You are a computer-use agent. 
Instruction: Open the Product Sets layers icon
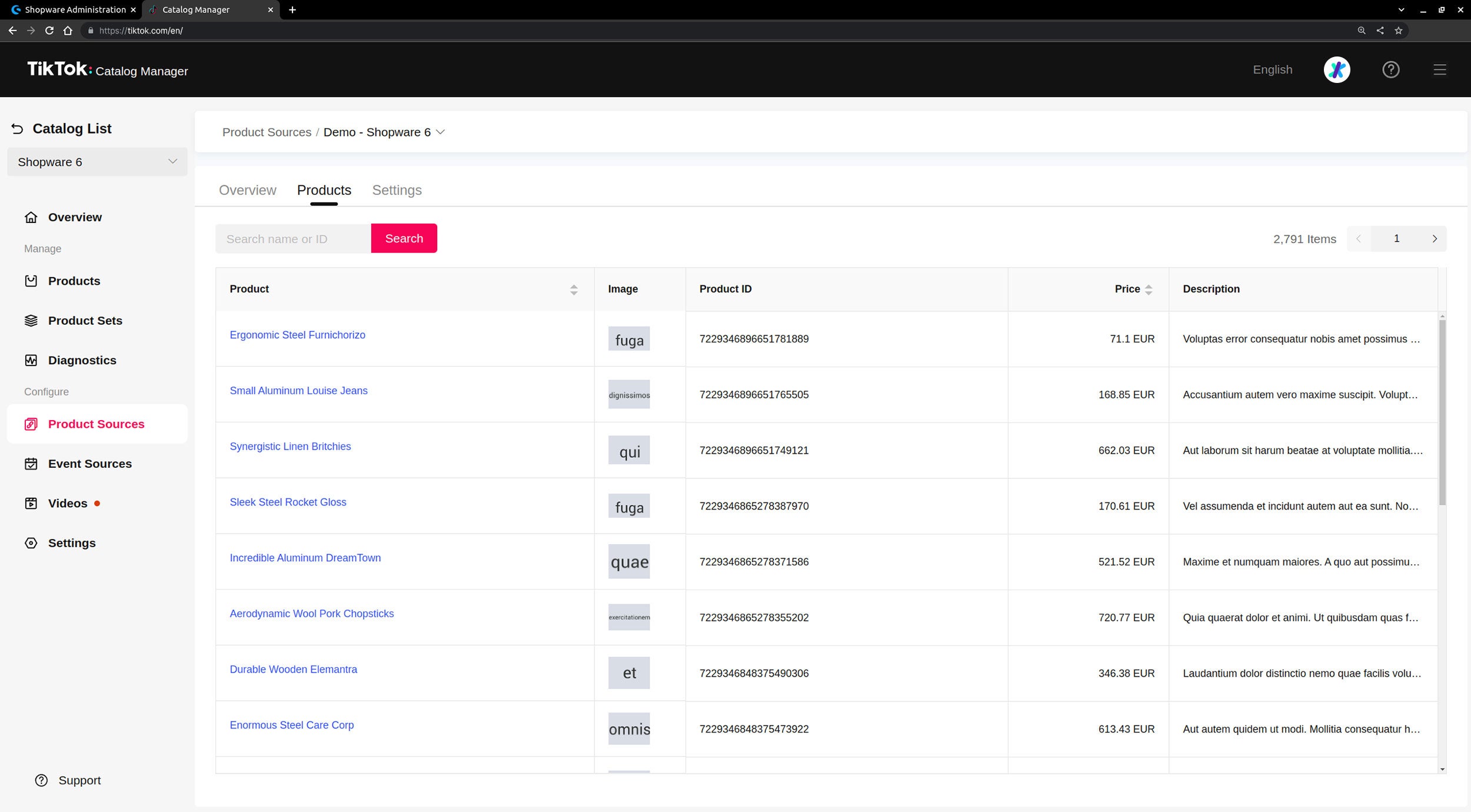click(x=31, y=321)
